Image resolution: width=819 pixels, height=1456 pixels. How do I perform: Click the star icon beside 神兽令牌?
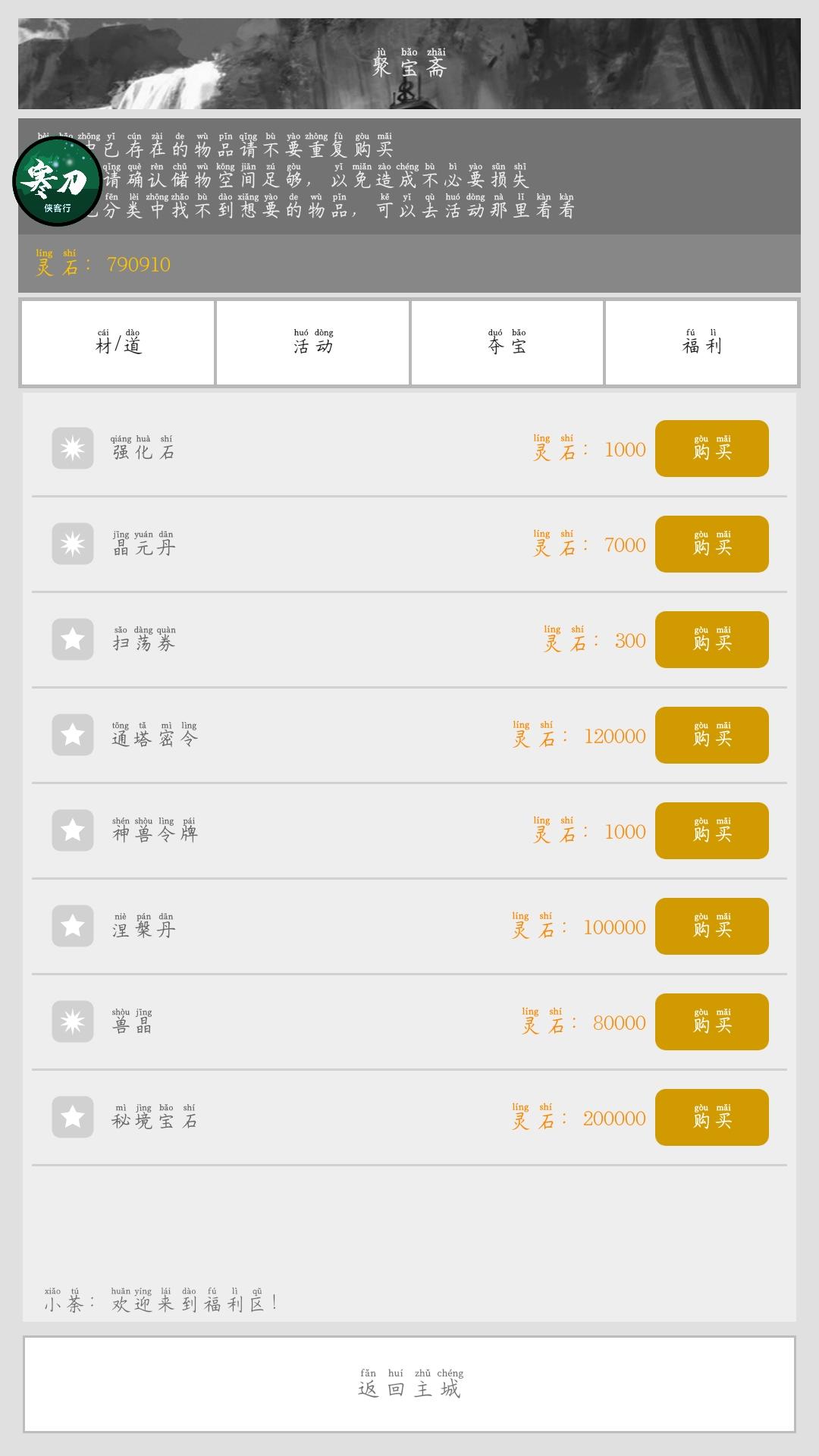pyautogui.click(x=73, y=830)
